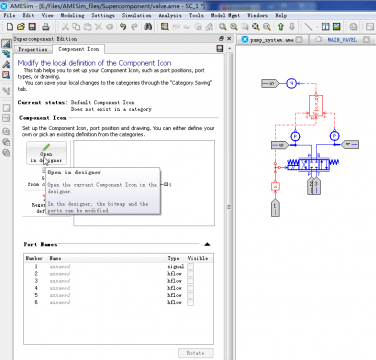Select the pump_system.ame document tab
This screenshot has height=360, width=376.
(271, 40)
